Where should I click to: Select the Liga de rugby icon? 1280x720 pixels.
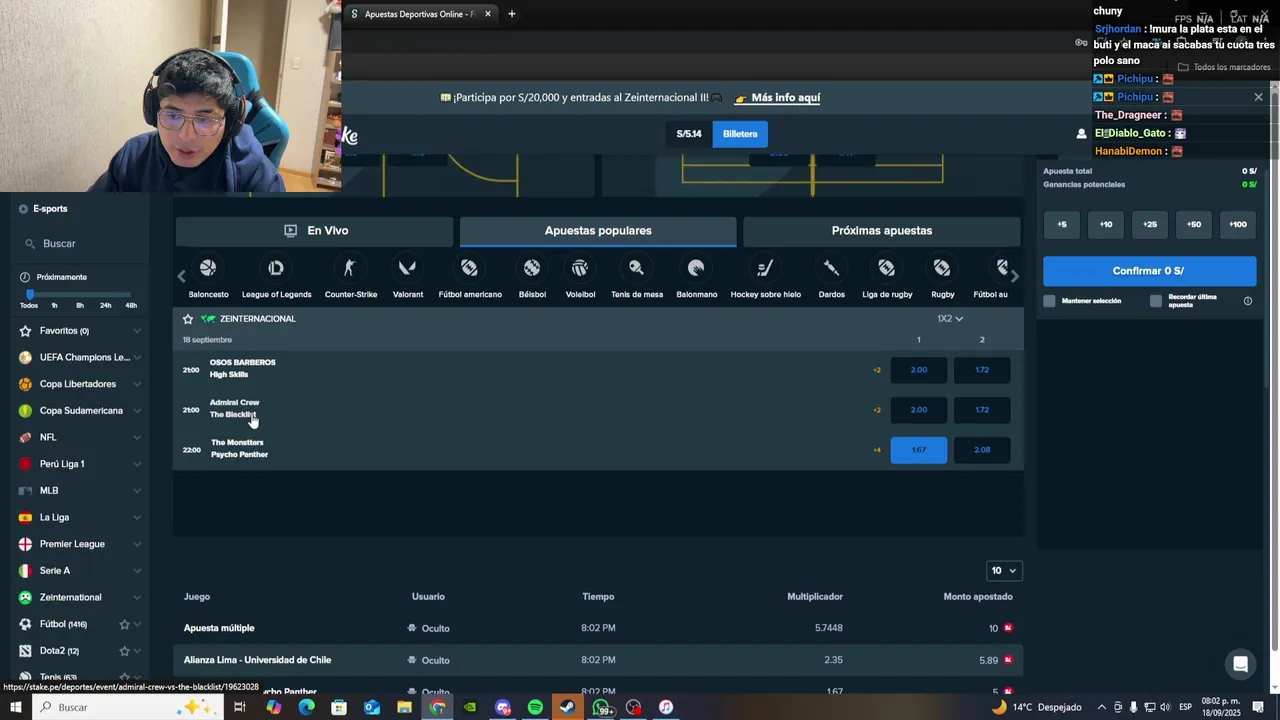pos(887,268)
